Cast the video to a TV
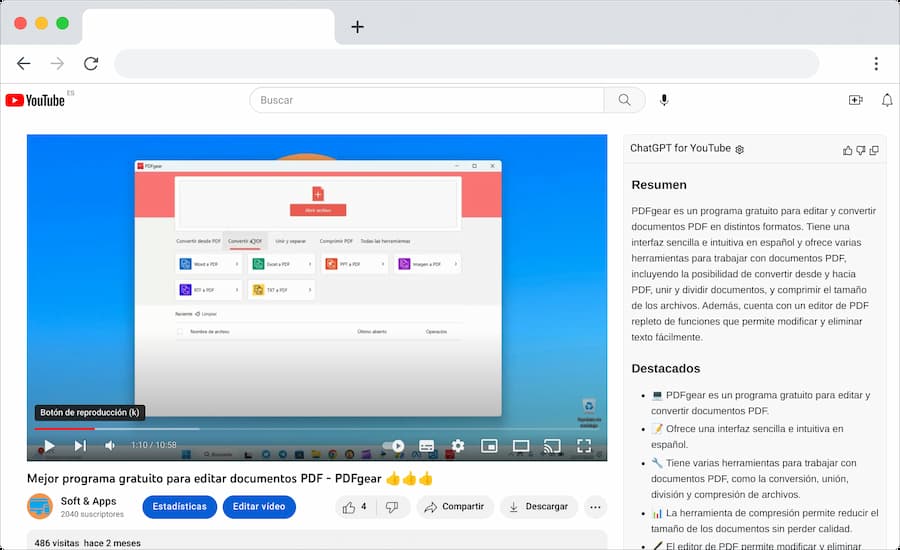 point(552,446)
